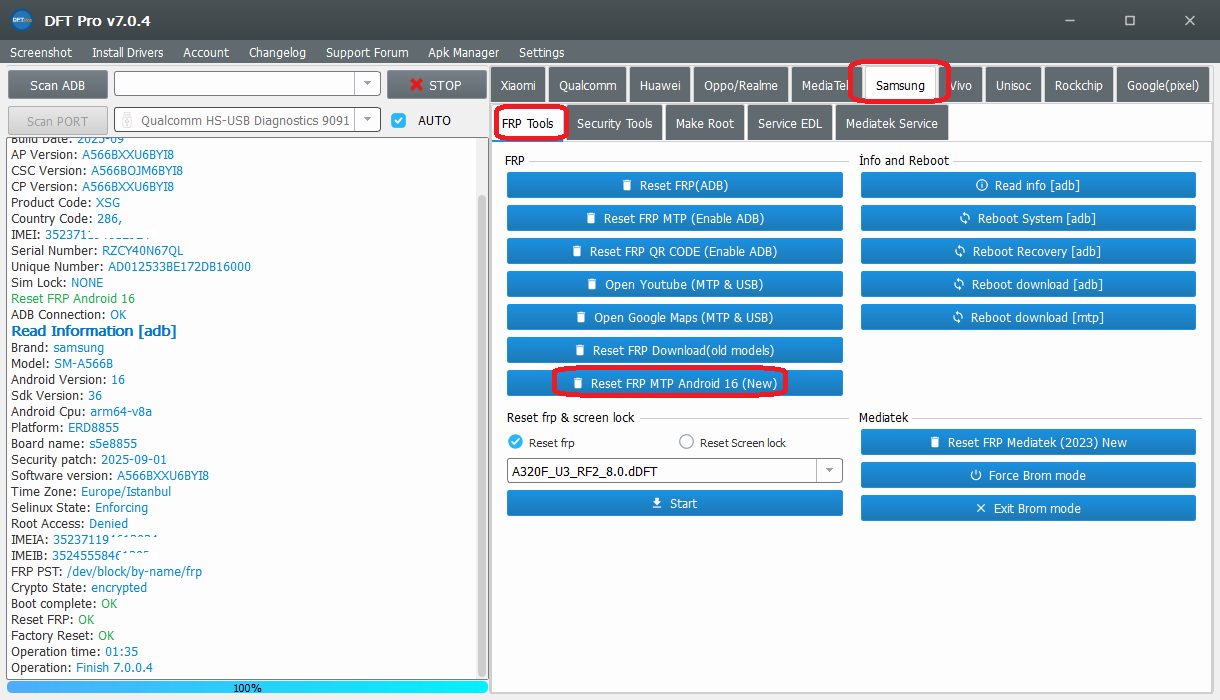Click the 'Operation: Finish 7.0.0.4' log line
The height and width of the screenshot is (700, 1220).
tap(82, 667)
